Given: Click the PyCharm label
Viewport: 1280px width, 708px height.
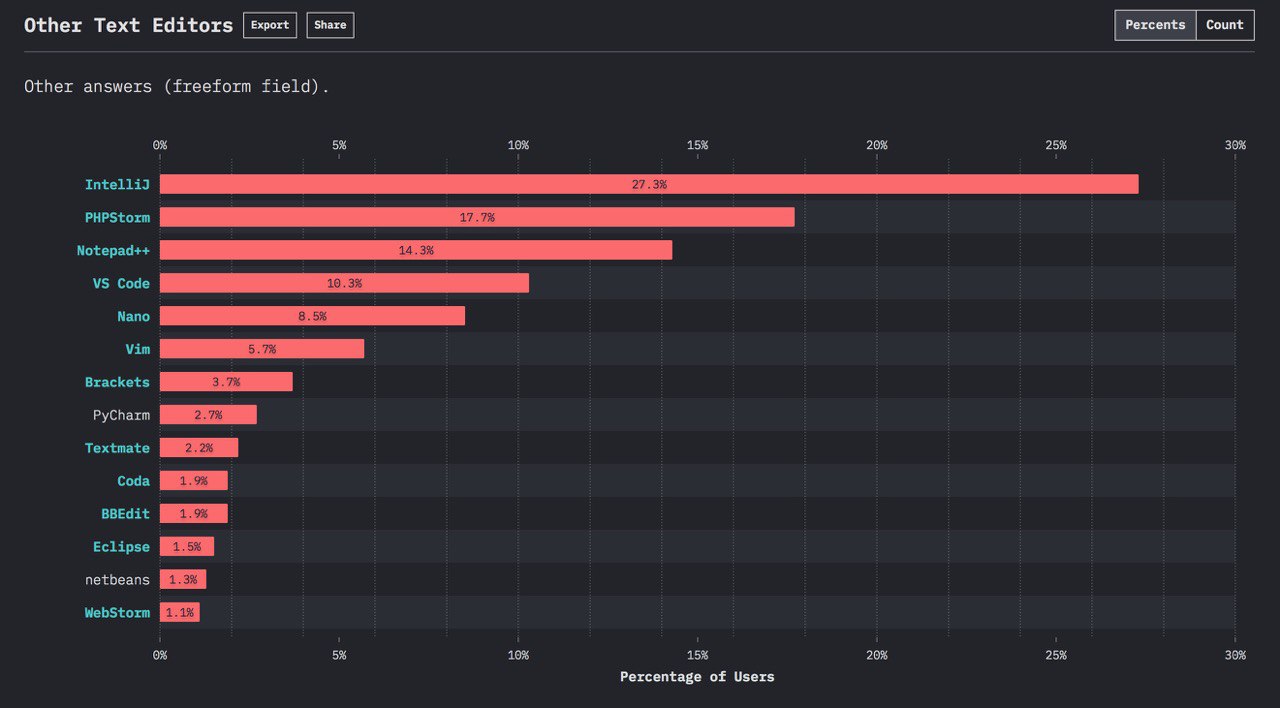Looking at the screenshot, I should pos(121,415).
